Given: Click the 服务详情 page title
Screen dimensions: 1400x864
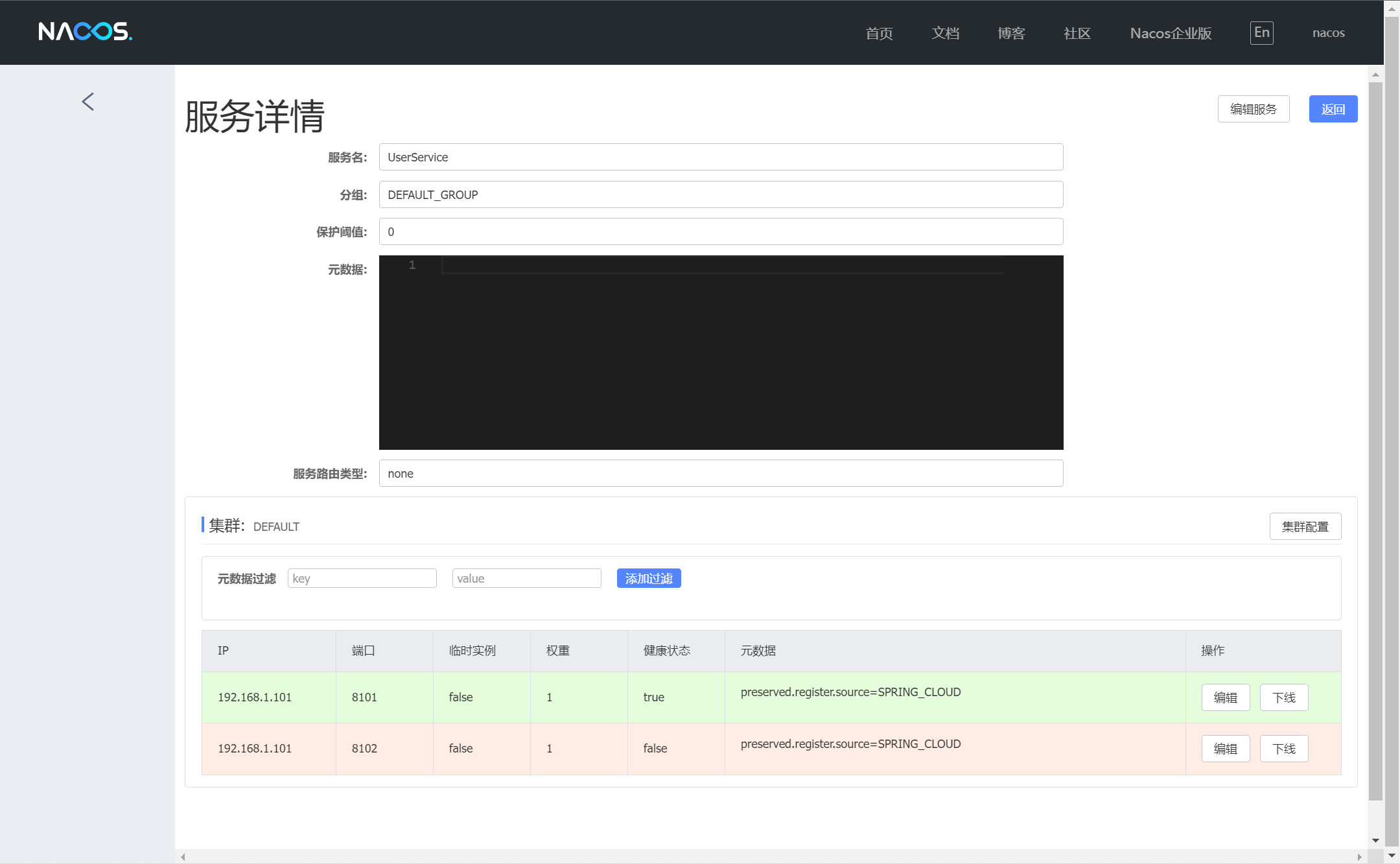Looking at the screenshot, I should tap(255, 117).
